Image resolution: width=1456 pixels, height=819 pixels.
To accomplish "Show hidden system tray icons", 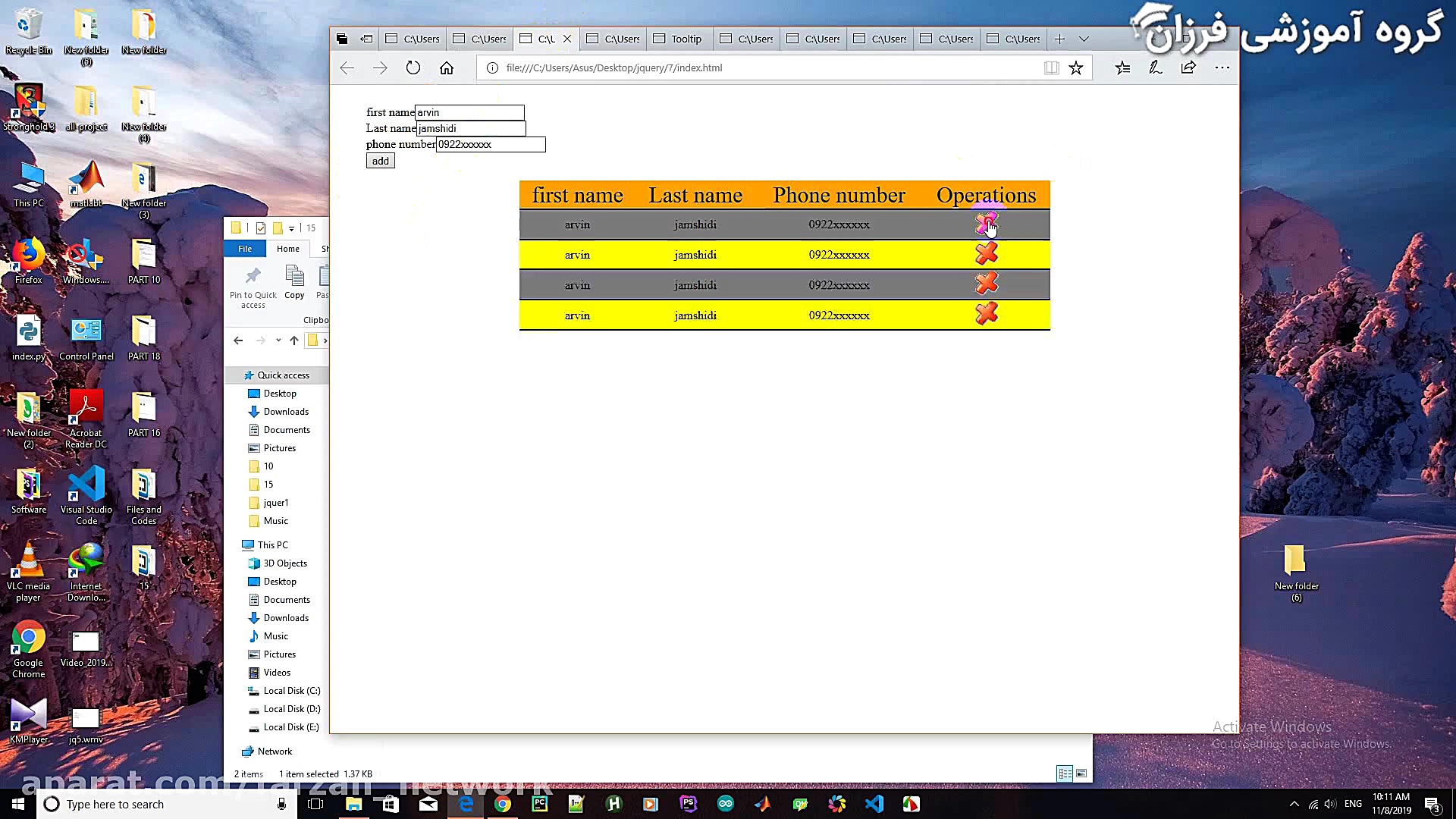I will click(x=1294, y=804).
